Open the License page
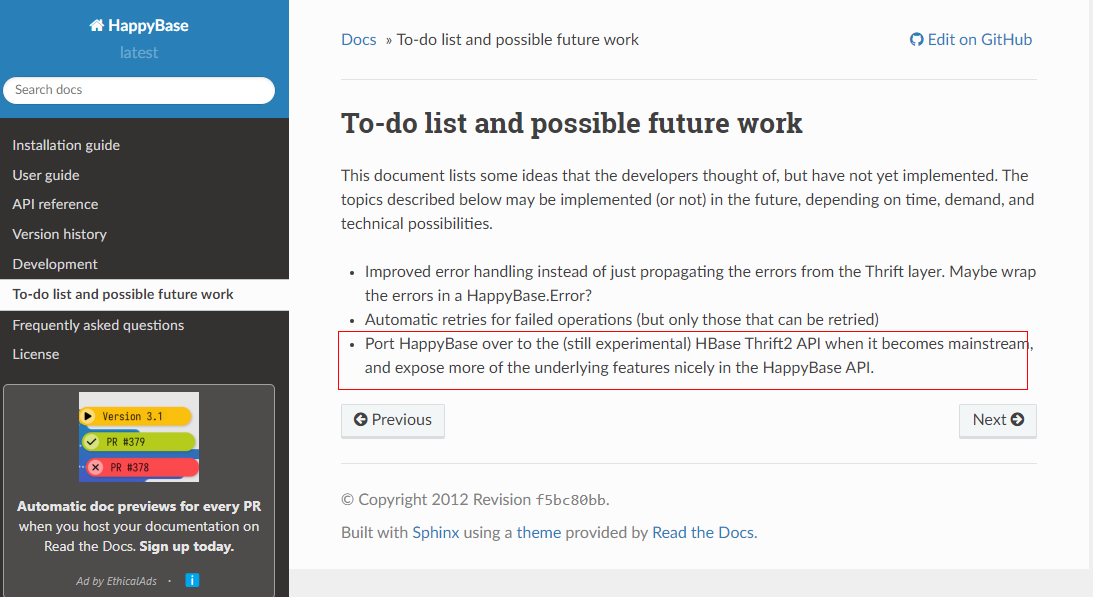 pyautogui.click(x=36, y=354)
